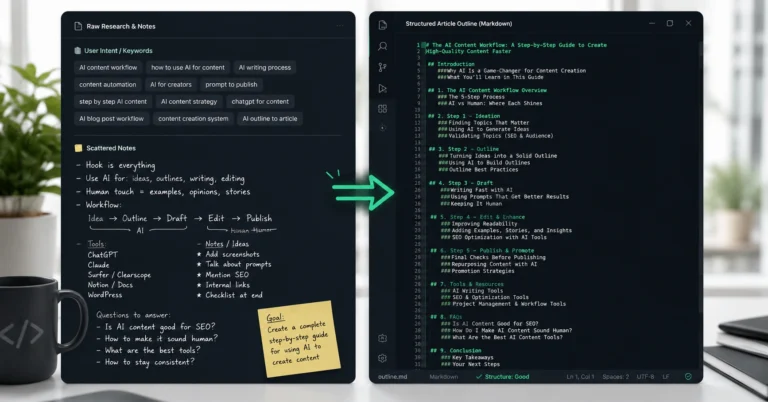Click the '## 6. Step 5 - Publish & Promote' line
The height and width of the screenshot is (402, 768).
click(x=482, y=250)
